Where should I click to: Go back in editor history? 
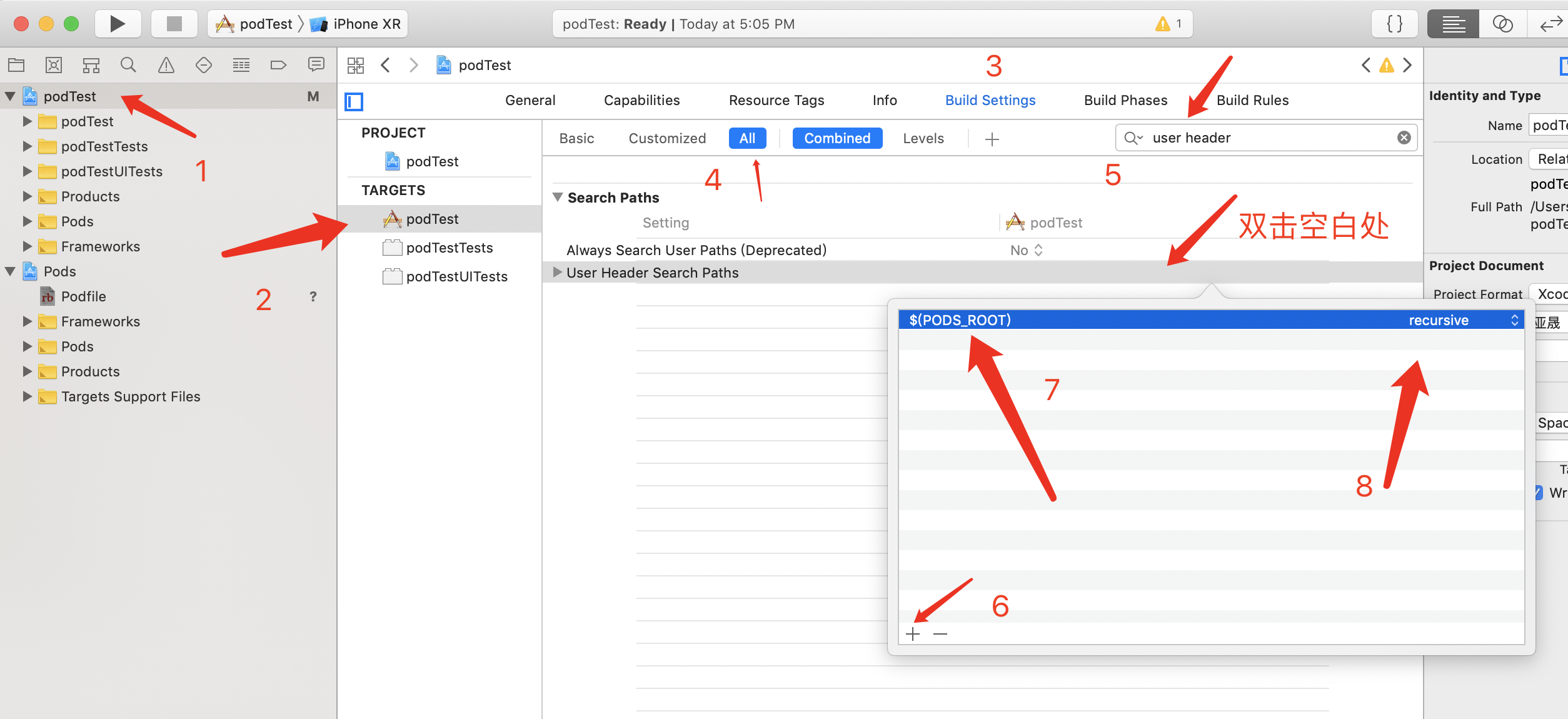(386, 65)
